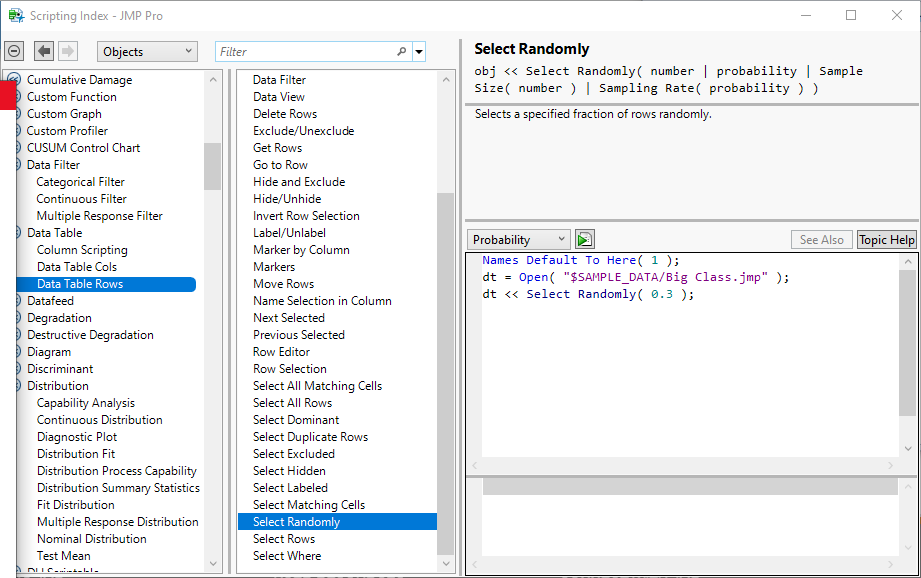The height and width of the screenshot is (578, 921).
Task: Run the example script with green play icon
Action: tap(585, 239)
